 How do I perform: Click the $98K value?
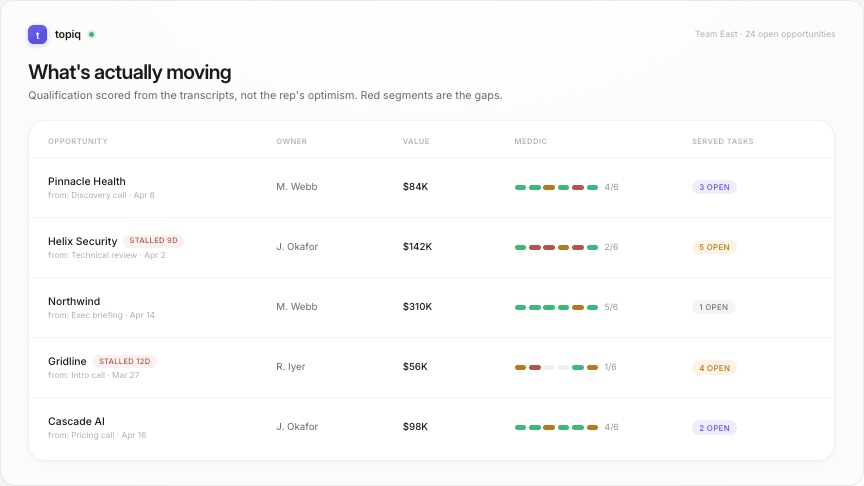(x=415, y=427)
